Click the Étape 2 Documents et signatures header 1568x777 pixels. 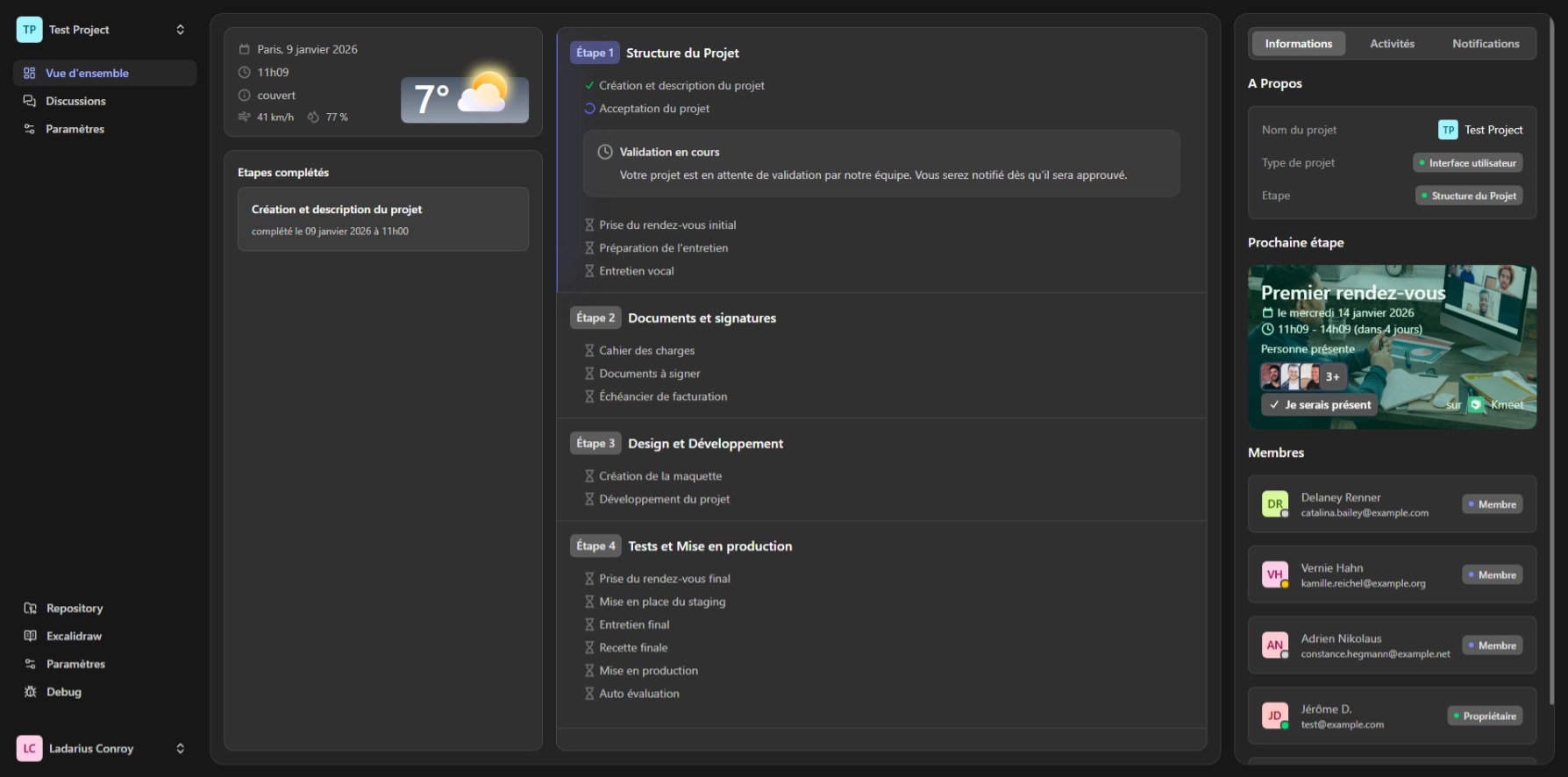702,318
